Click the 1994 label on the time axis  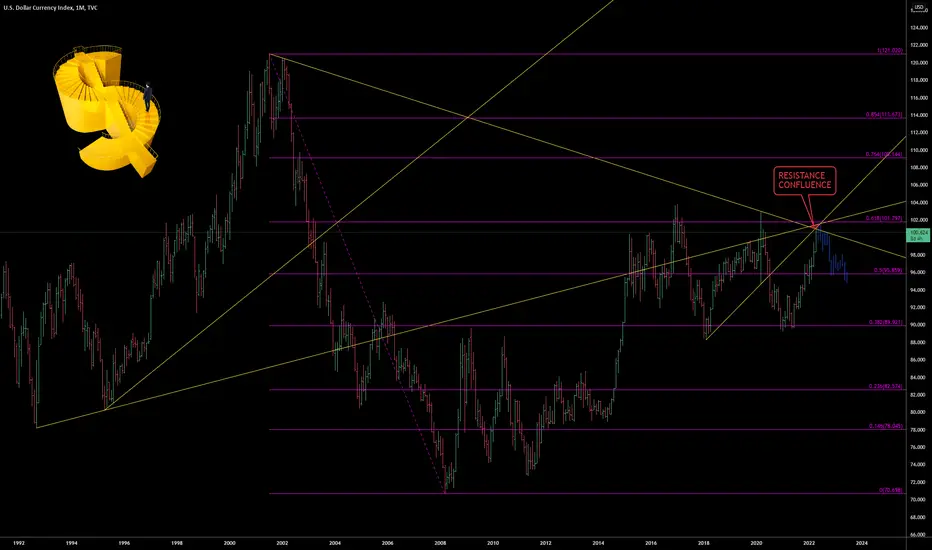tap(71, 543)
